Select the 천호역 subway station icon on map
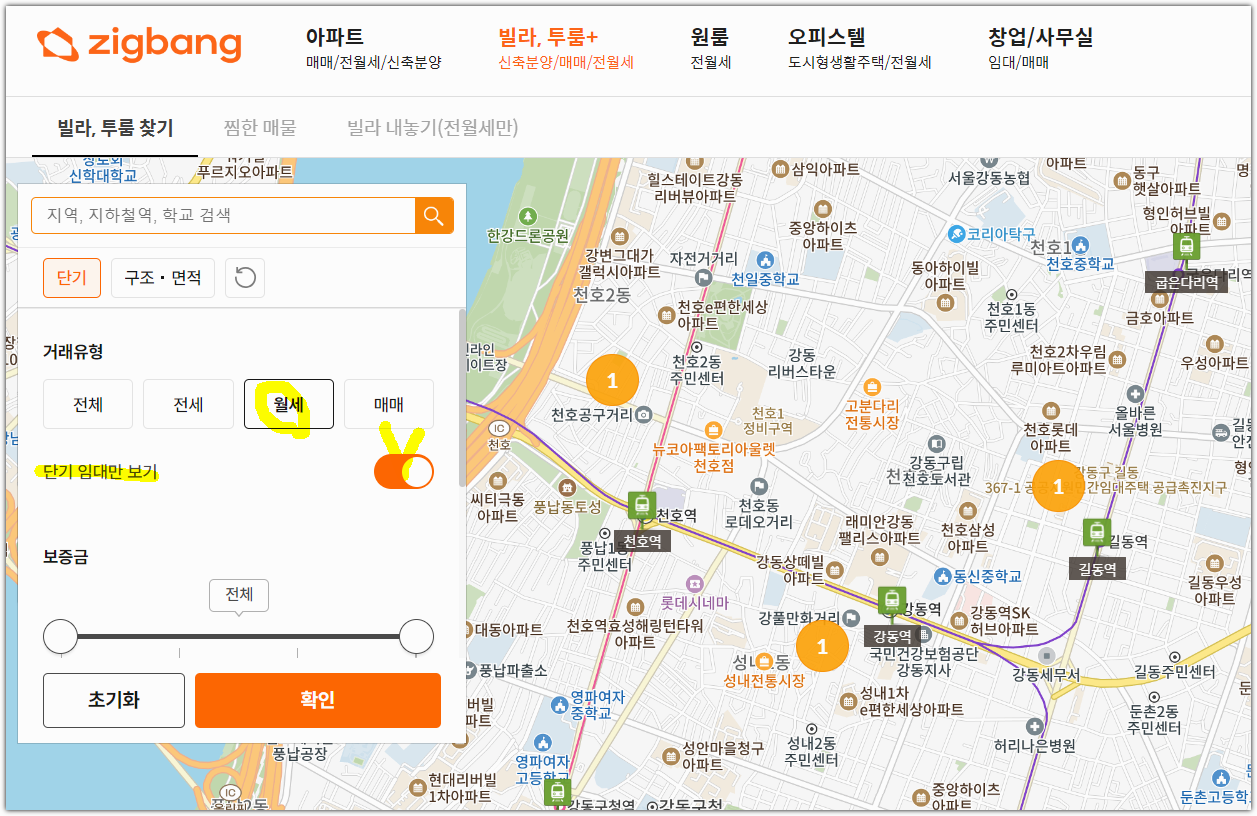This screenshot has width=1257, height=816. point(641,506)
